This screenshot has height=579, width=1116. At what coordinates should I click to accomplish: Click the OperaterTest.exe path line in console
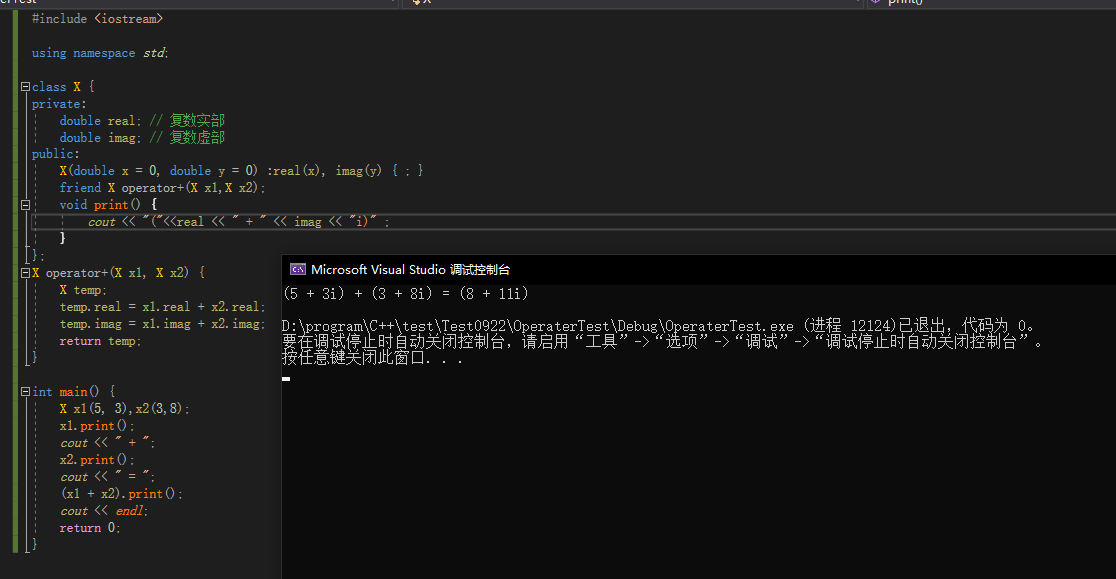tap(659, 326)
